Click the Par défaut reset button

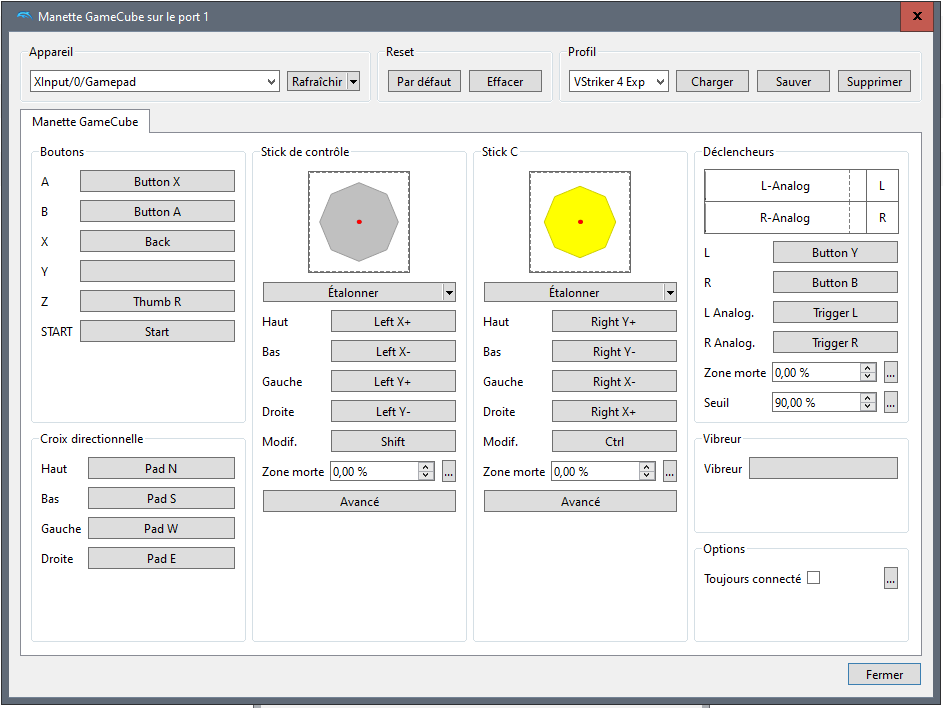click(x=424, y=82)
